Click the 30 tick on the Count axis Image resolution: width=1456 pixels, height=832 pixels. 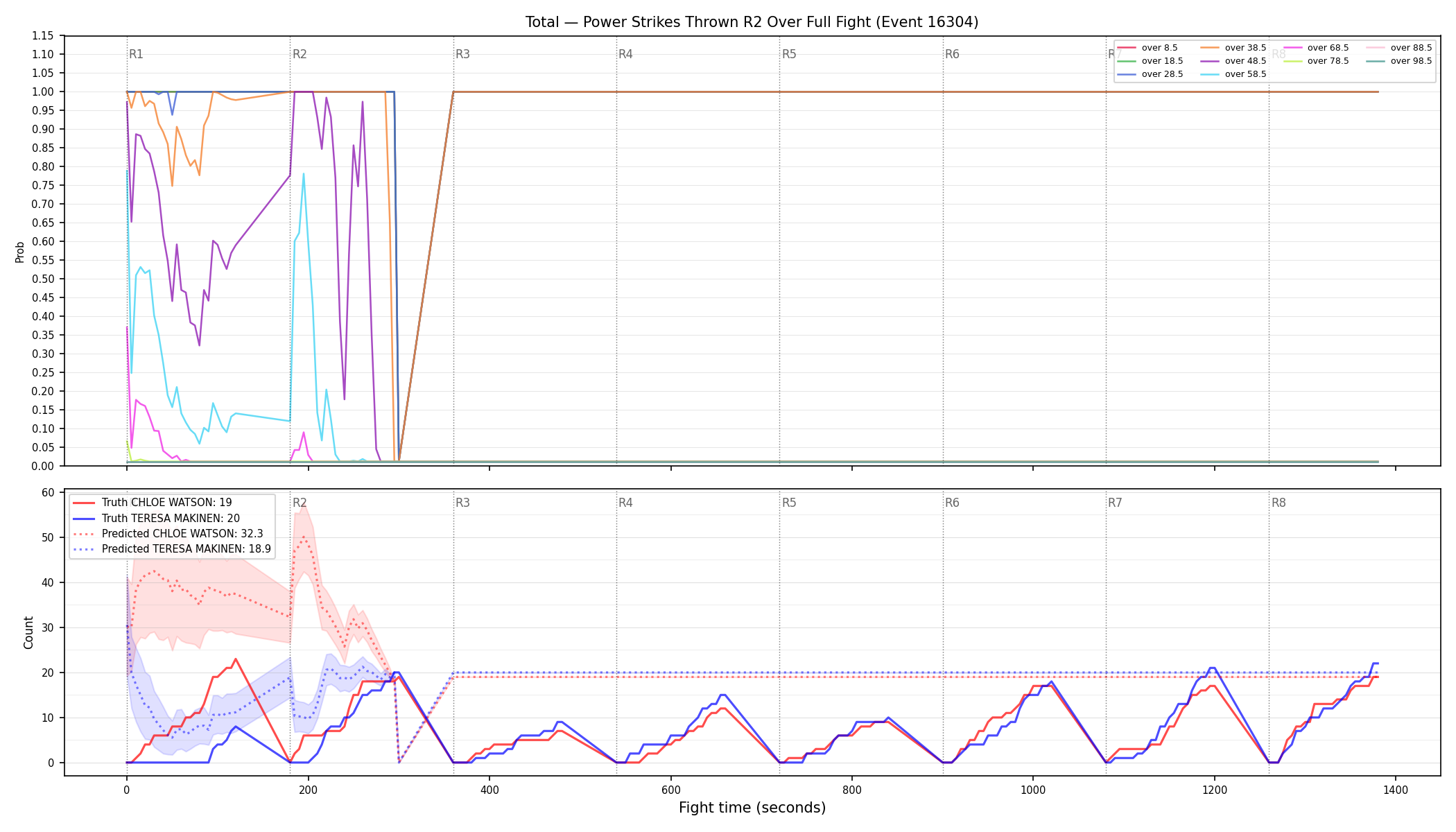[48, 627]
